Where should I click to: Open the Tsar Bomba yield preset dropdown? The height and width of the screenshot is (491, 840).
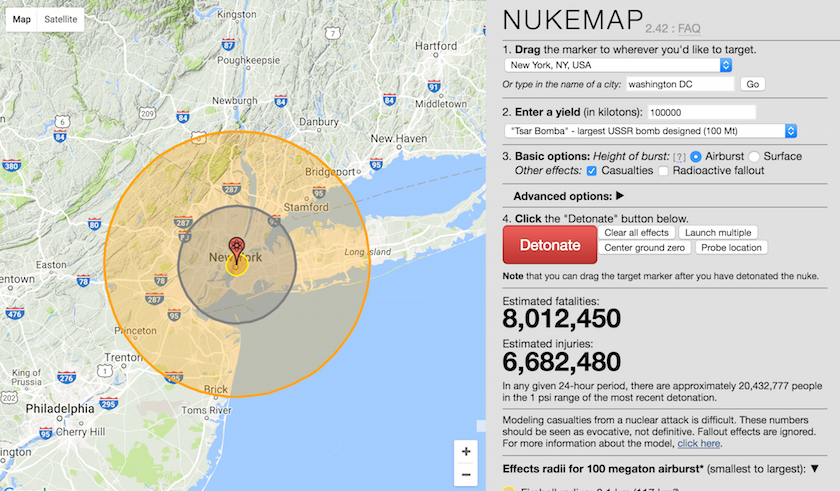(650, 131)
